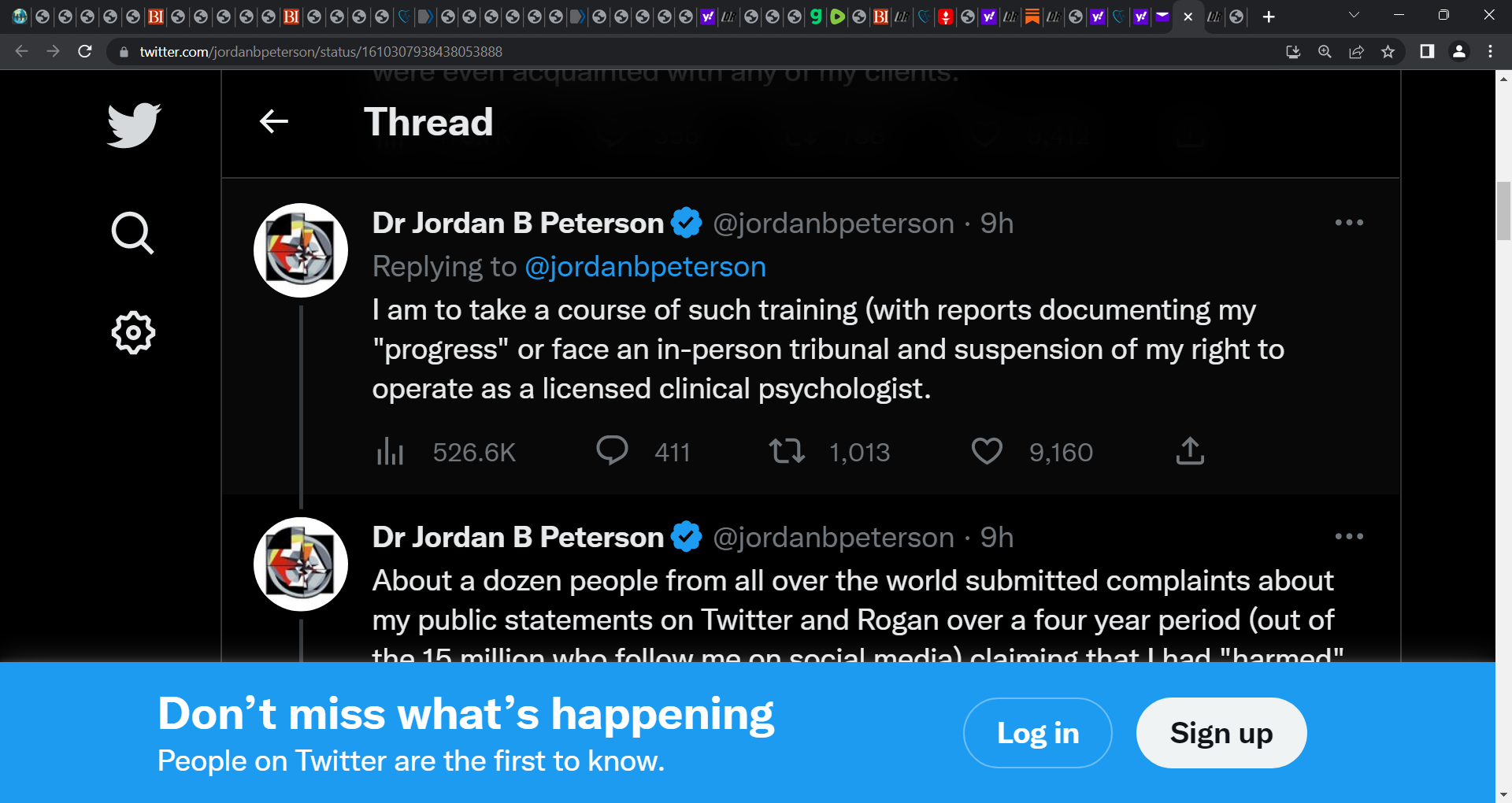Switch to the green play-icon tab
This screenshot has height=803, width=1512.
click(837, 16)
